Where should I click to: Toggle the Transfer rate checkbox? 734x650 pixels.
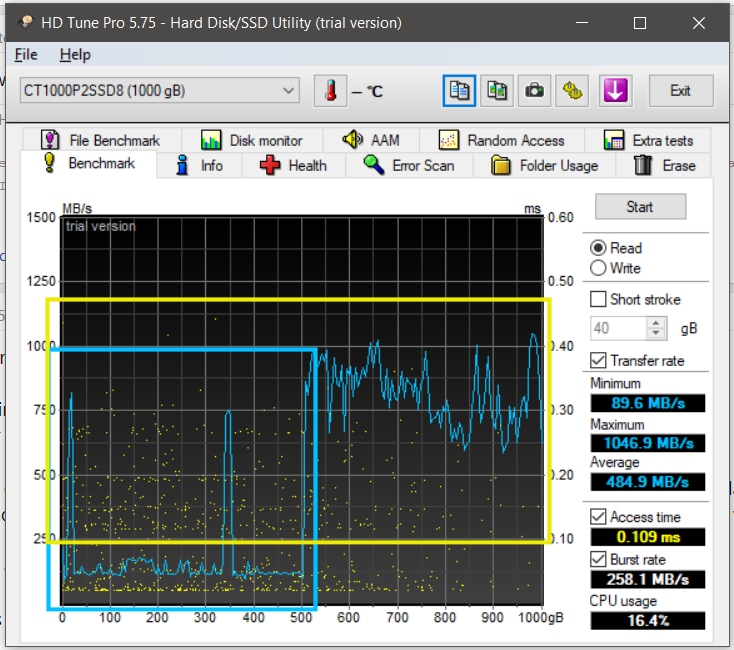coord(598,360)
